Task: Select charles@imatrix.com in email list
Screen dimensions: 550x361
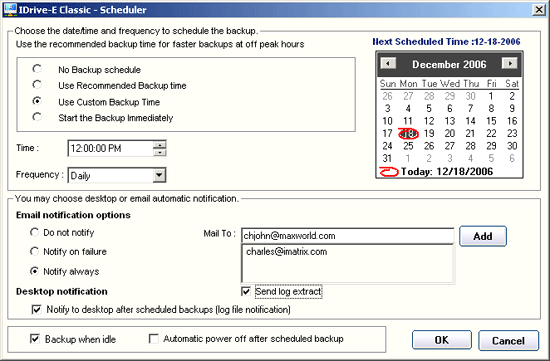Action: [287, 252]
